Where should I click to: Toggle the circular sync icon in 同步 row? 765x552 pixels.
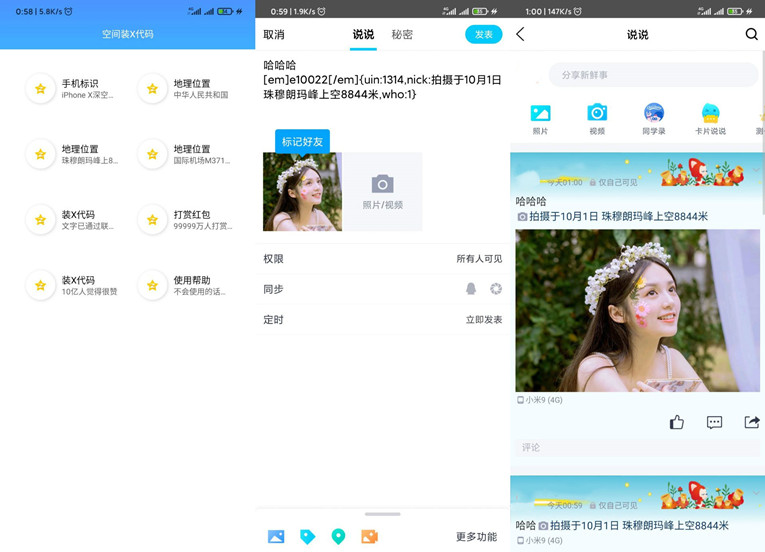(495, 289)
